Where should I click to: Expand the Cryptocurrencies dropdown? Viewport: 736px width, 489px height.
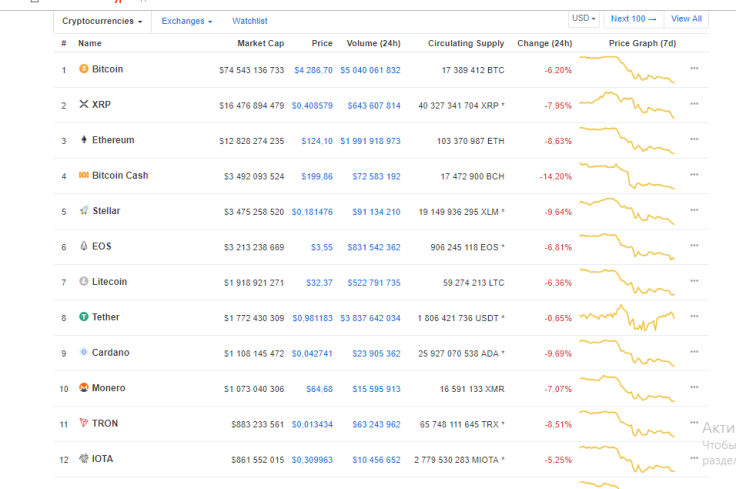(102, 21)
